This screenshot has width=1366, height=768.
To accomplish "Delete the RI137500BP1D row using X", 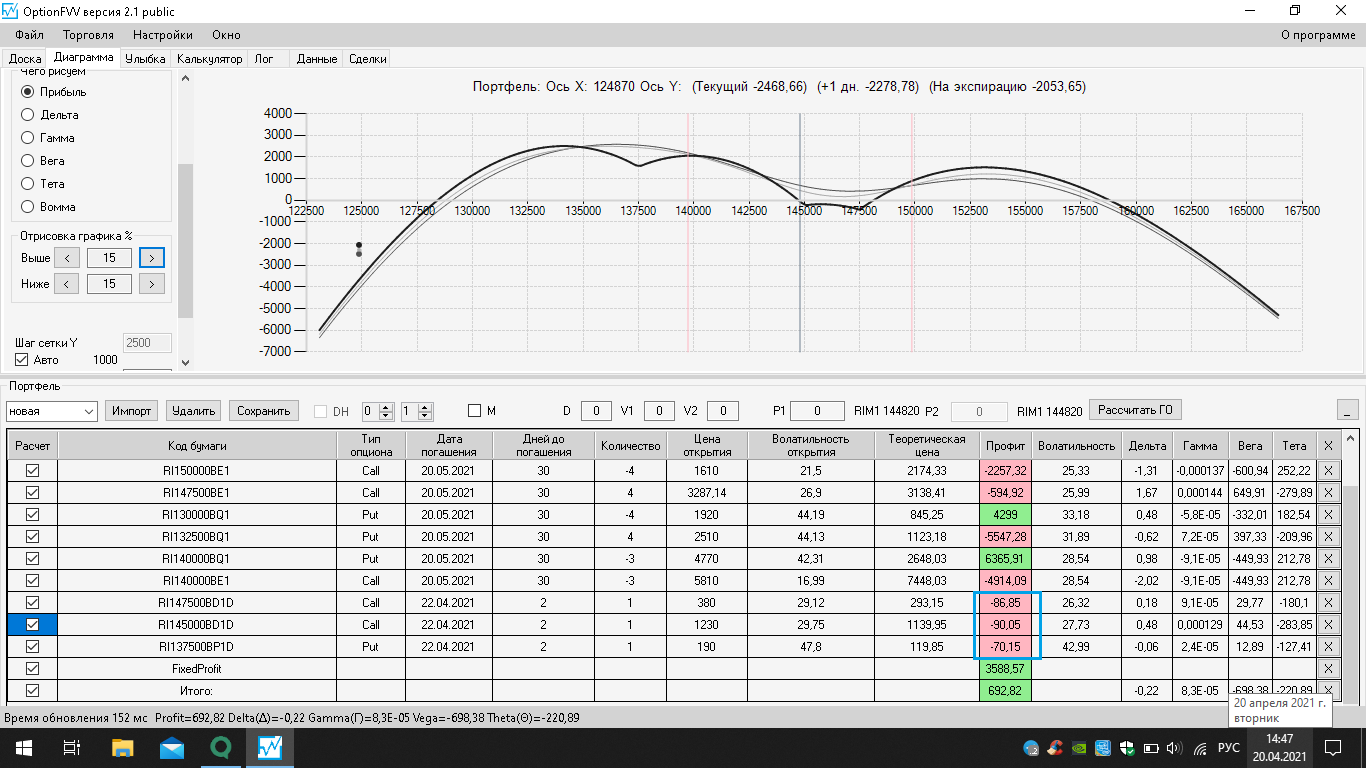I will (x=1328, y=646).
